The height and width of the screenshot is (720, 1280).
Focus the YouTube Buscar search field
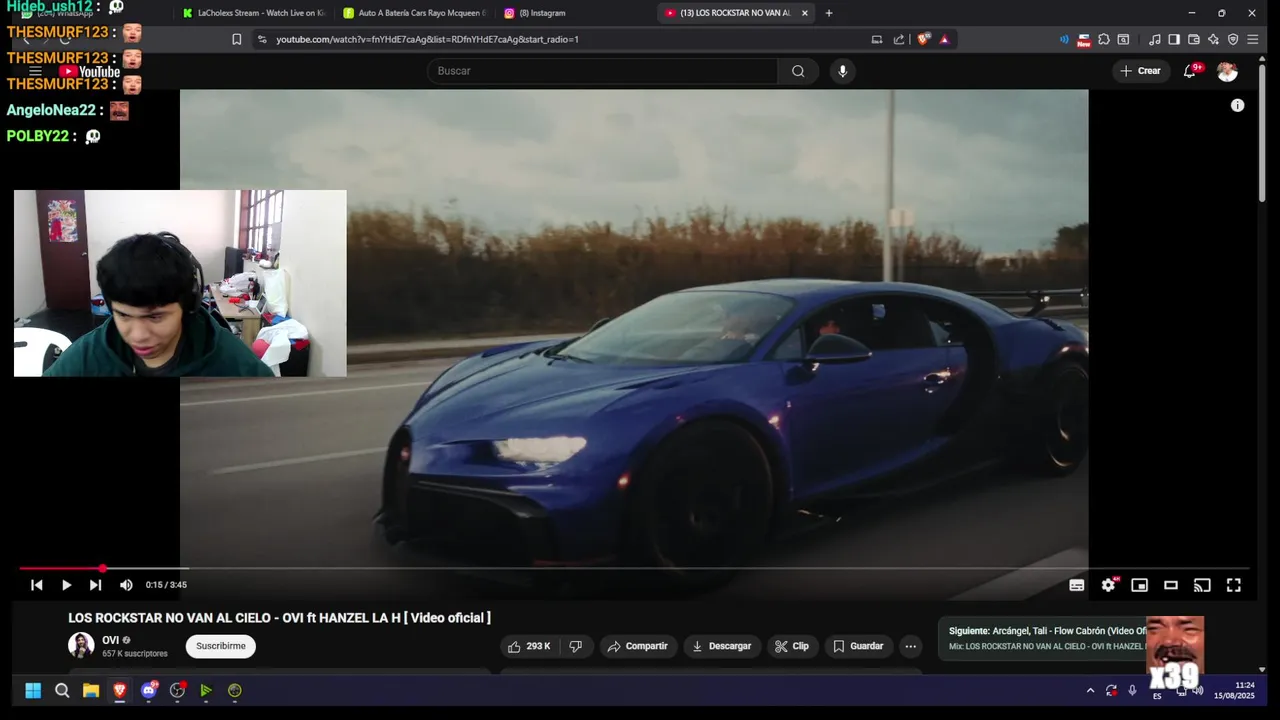click(602, 71)
